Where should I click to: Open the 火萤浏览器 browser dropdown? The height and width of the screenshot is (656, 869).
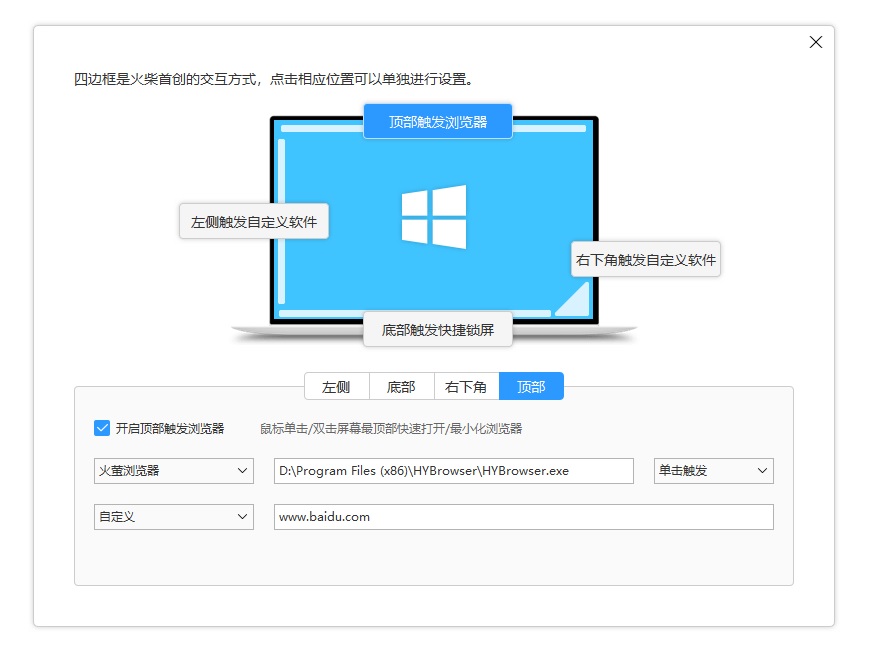point(173,470)
